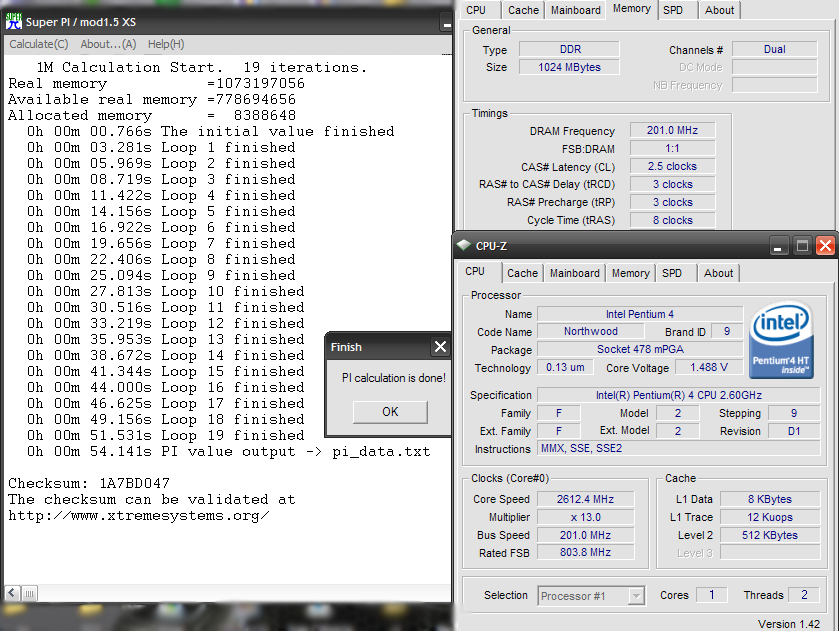
Task: Maximize the front CPU-Z window
Action: tap(802, 246)
